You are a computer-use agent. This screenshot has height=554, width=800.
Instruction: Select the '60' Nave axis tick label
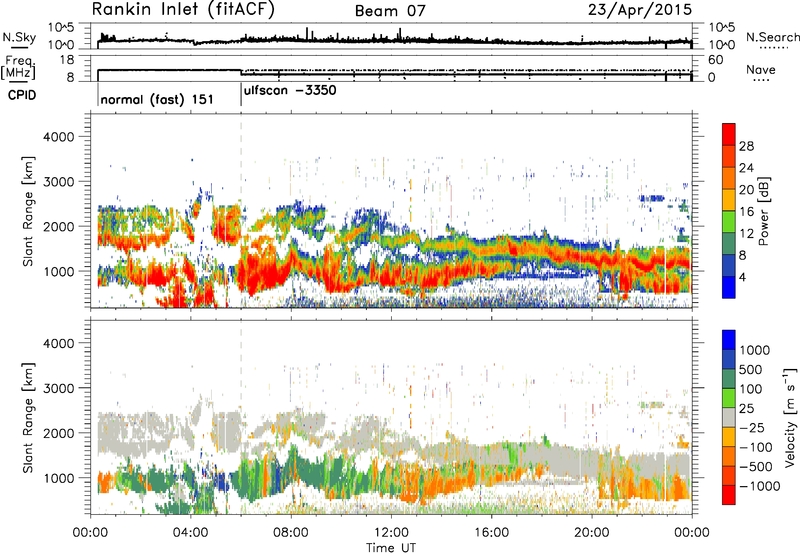716,60
